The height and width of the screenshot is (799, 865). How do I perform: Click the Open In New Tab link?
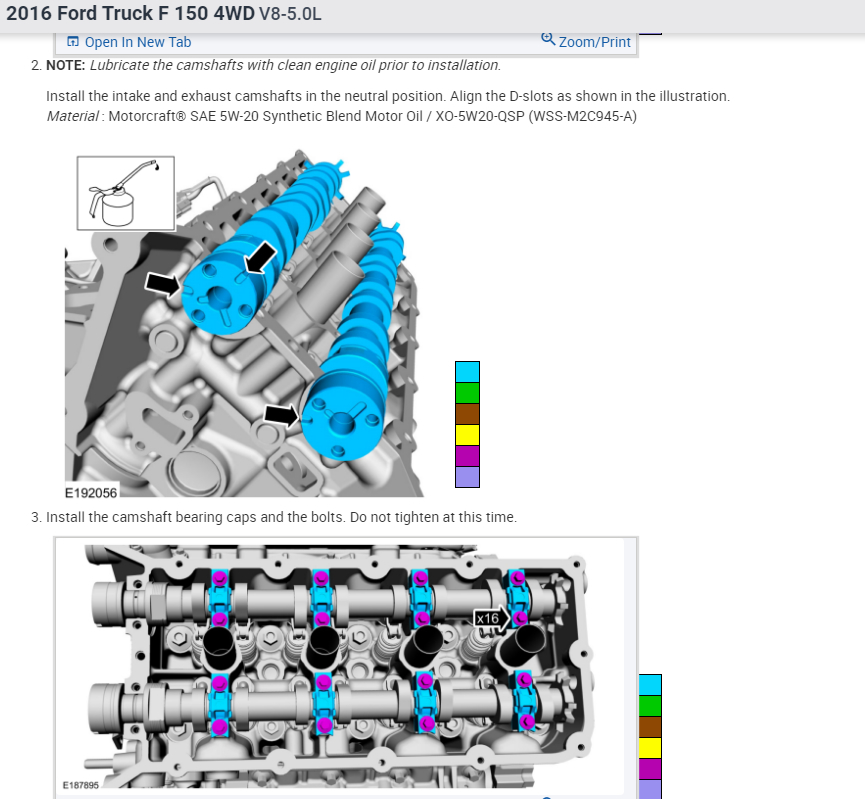coord(138,42)
